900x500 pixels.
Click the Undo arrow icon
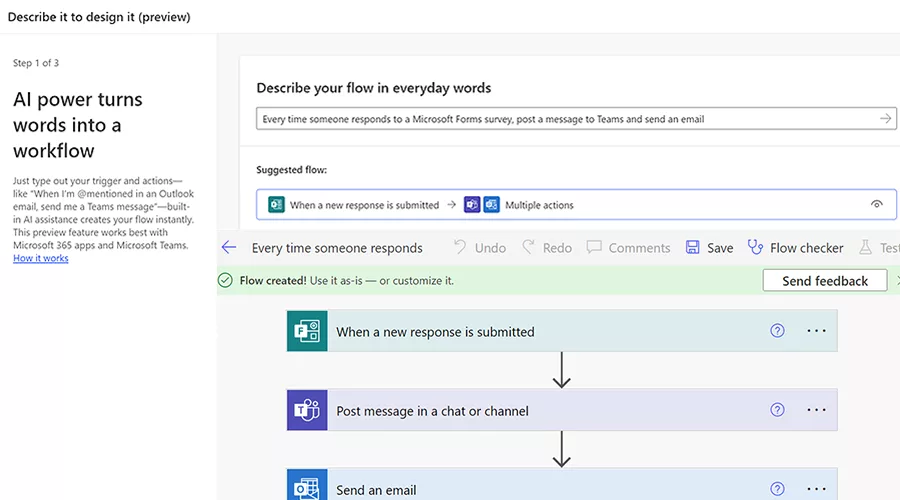460,247
